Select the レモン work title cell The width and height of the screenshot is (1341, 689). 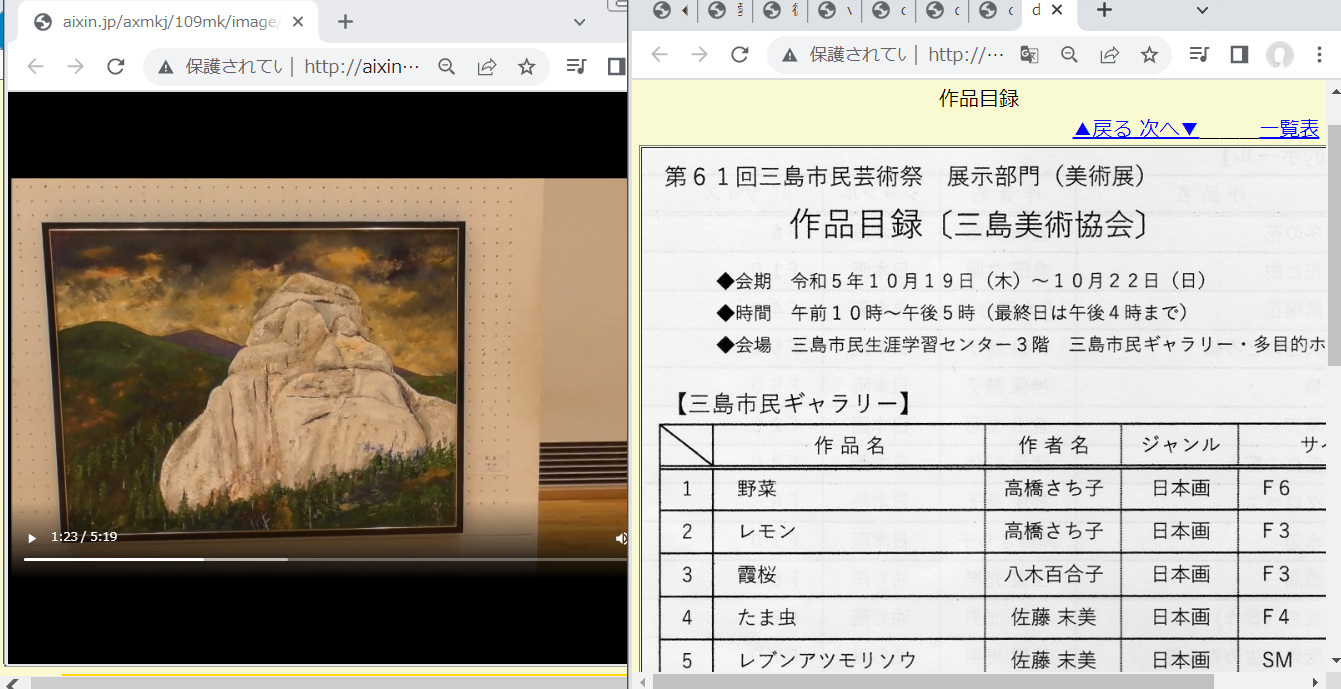pos(850,531)
